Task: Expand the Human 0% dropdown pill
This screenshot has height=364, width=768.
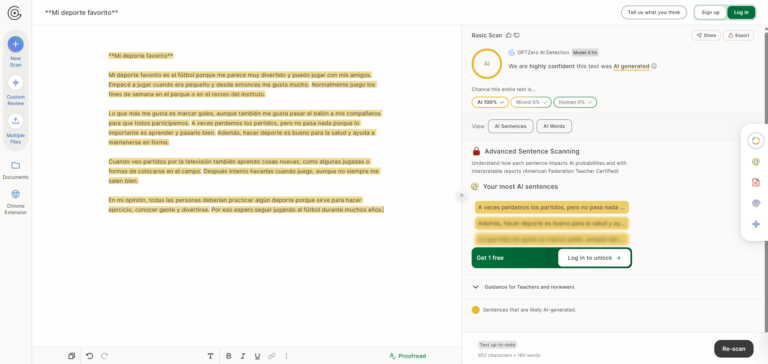Action: tap(575, 102)
